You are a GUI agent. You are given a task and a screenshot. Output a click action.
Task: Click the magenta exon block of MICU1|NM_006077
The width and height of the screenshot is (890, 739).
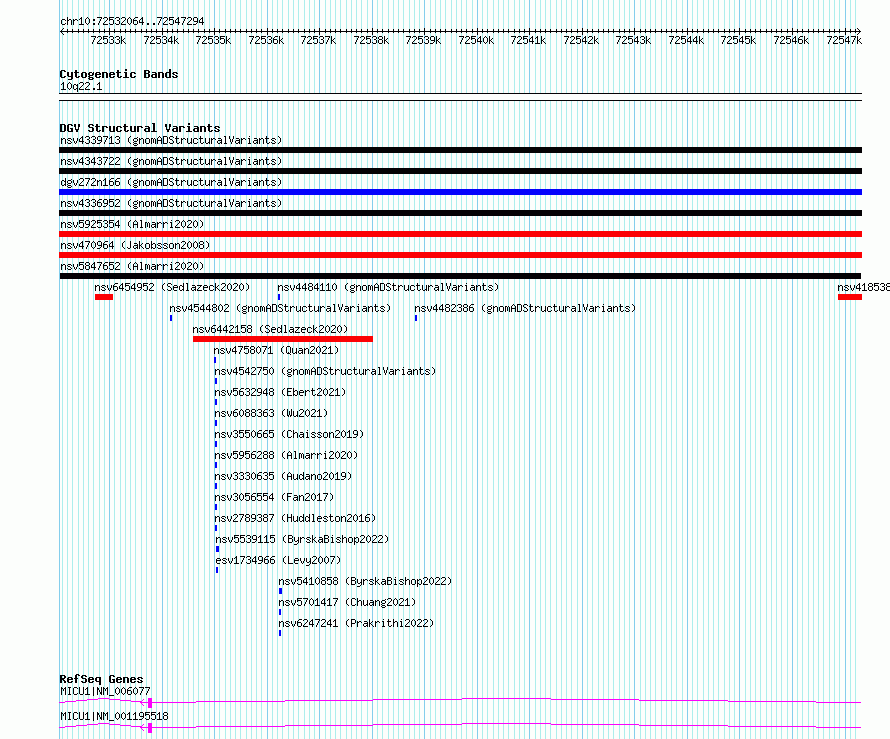[x=150, y=703]
